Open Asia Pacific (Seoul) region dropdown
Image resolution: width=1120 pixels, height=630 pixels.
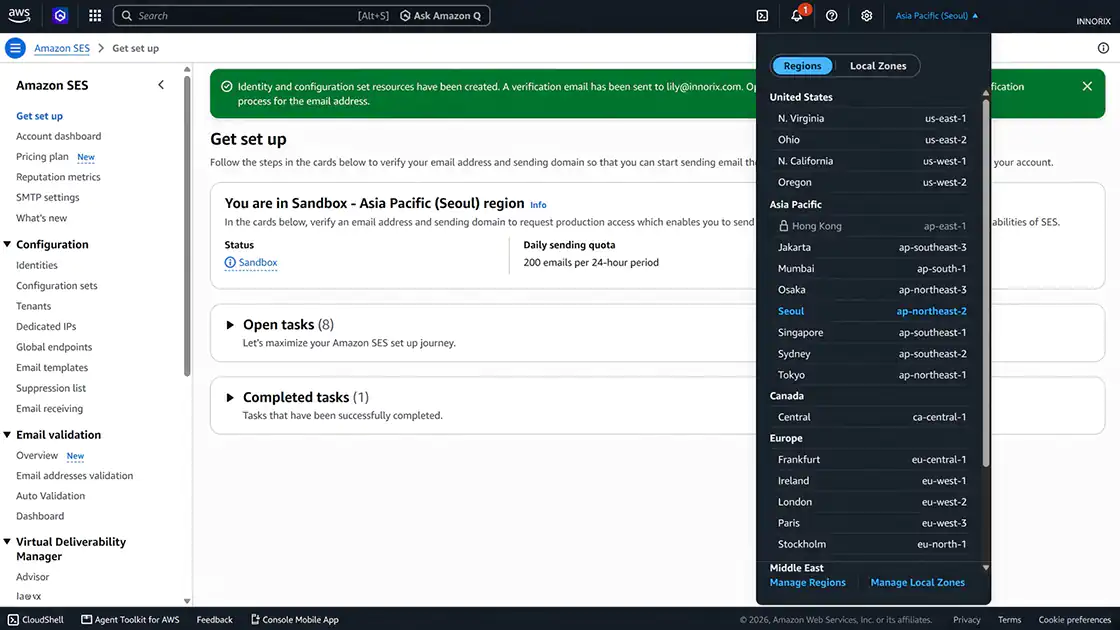point(936,15)
